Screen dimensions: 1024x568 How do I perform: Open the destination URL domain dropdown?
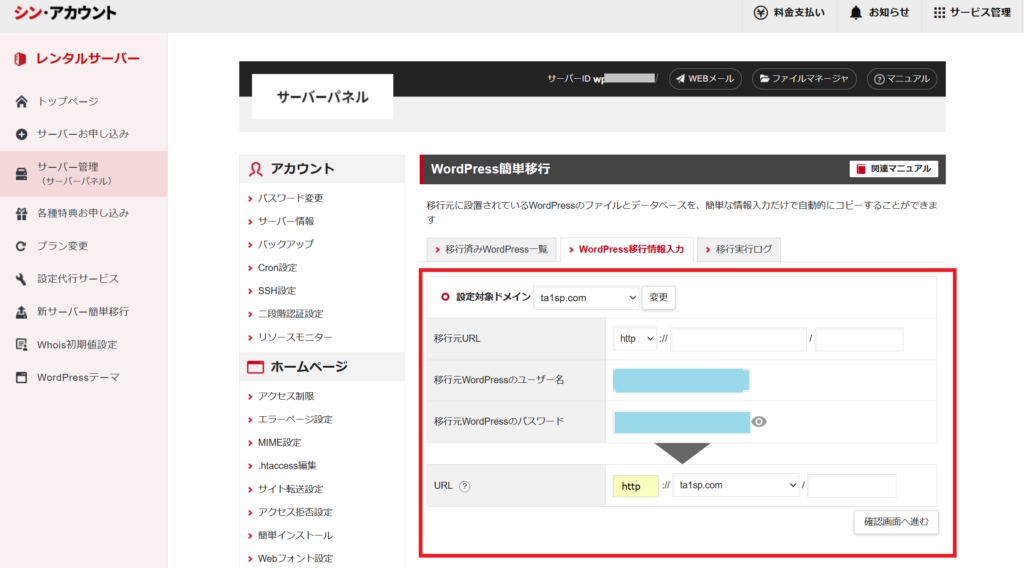(x=736, y=486)
